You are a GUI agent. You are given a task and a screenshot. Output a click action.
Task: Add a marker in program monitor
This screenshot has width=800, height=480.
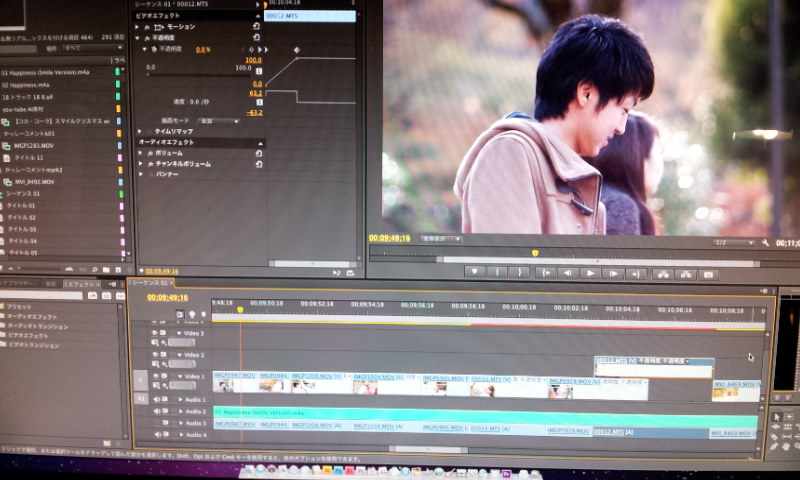pyautogui.click(x=474, y=271)
